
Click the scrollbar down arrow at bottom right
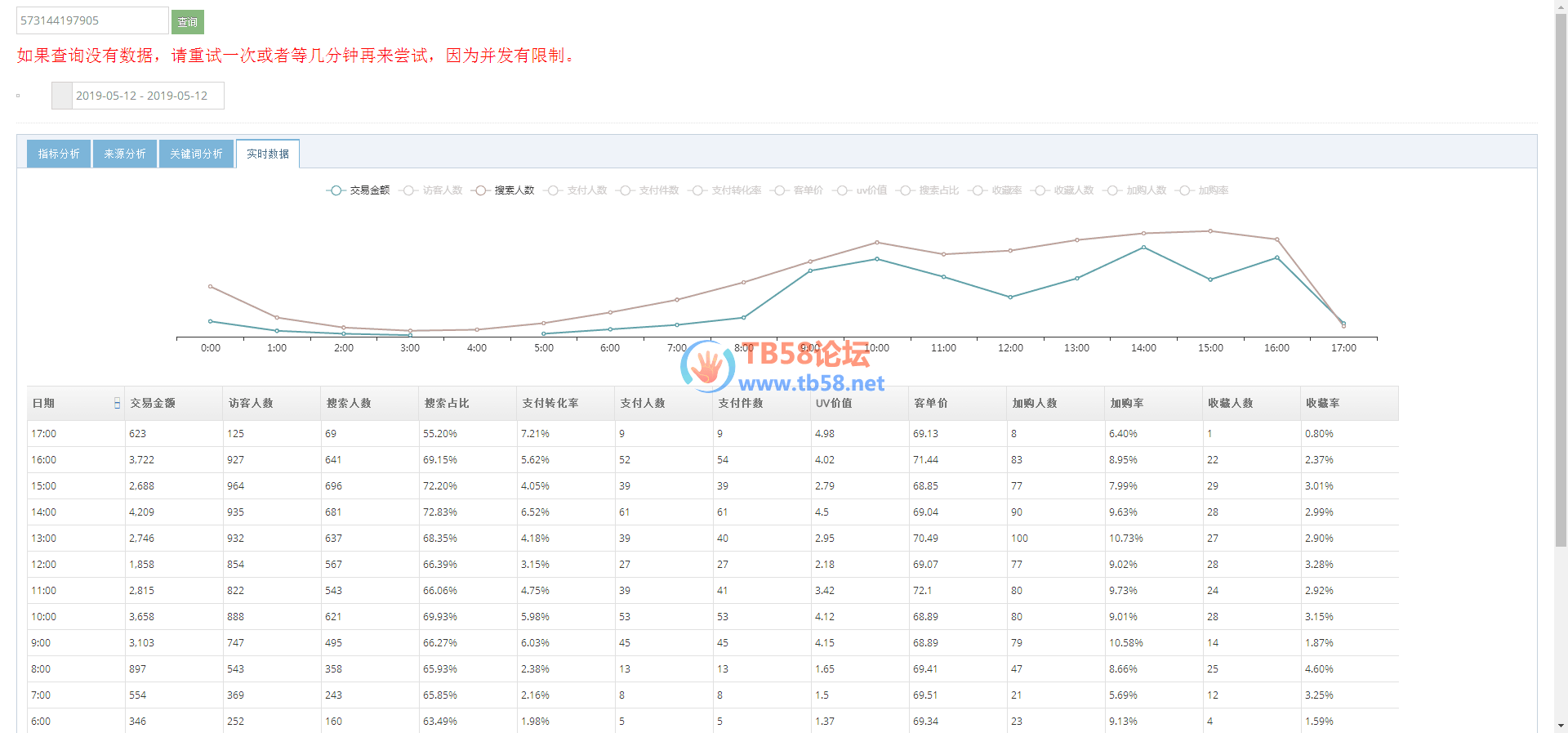1560,725
